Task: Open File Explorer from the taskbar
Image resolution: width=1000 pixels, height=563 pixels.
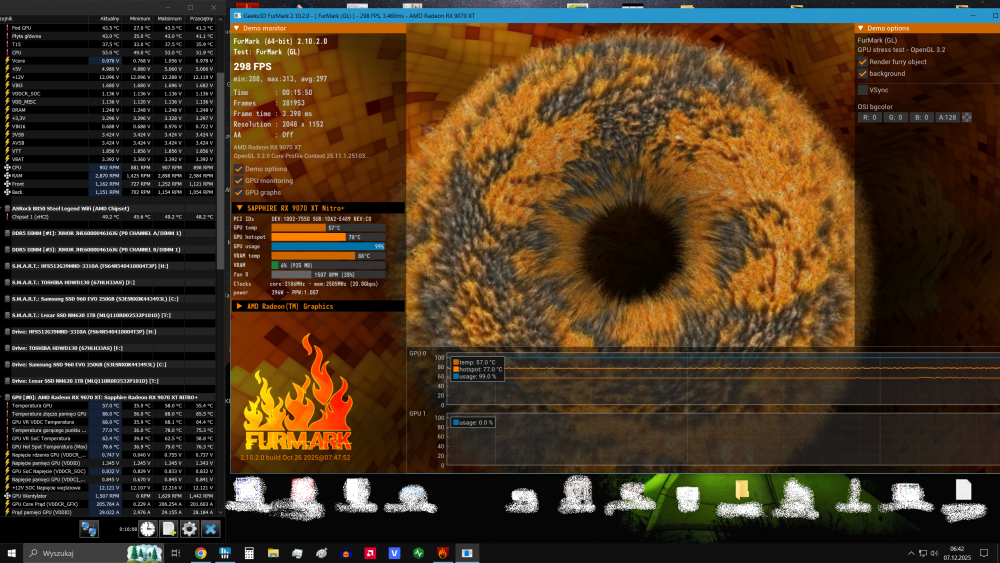Action: pos(273,553)
